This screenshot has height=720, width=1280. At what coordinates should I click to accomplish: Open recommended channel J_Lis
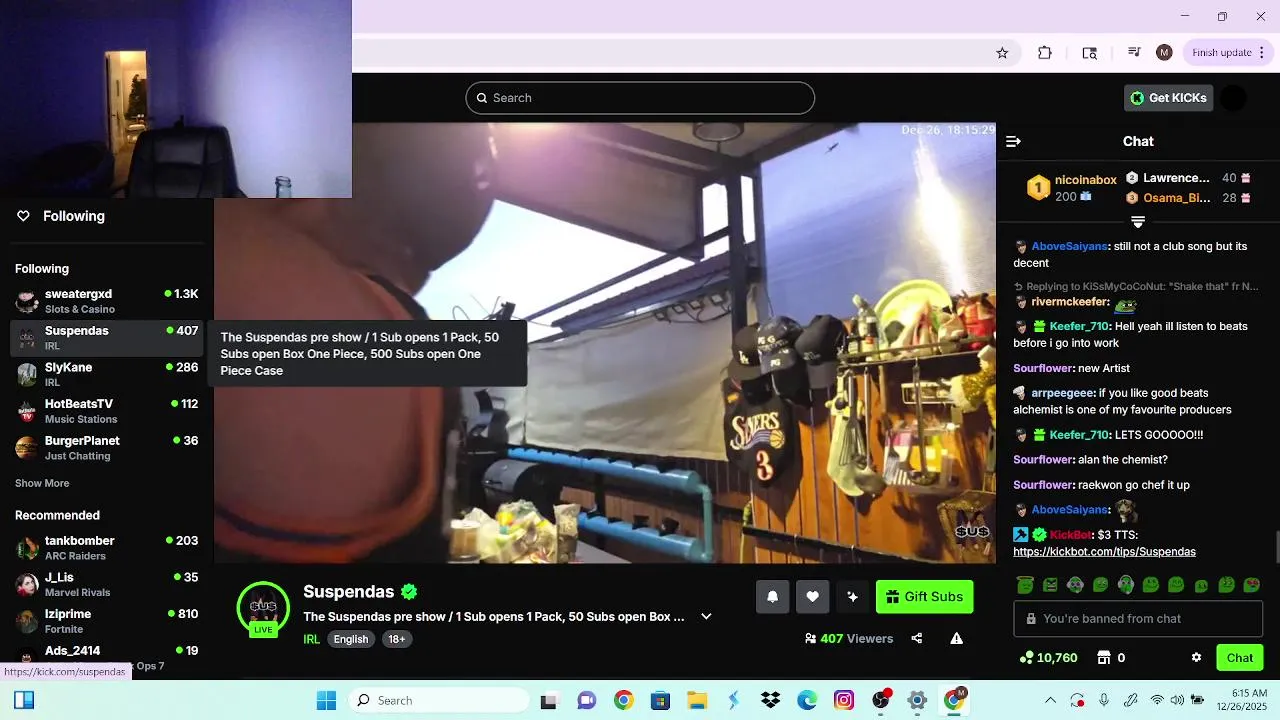coord(107,584)
